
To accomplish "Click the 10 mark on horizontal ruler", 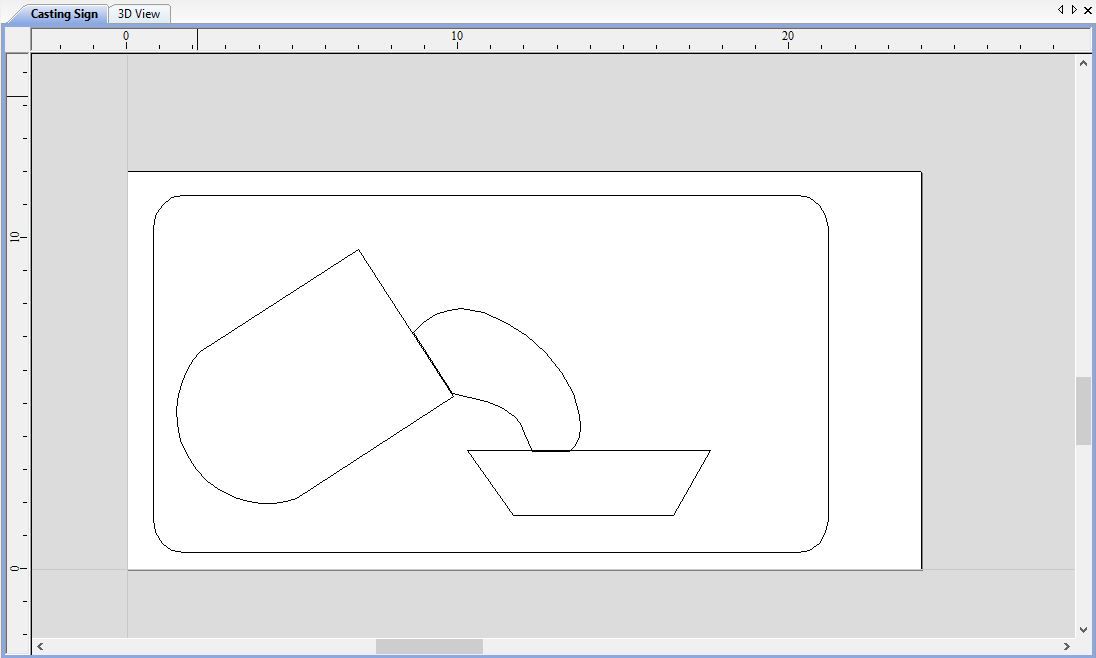I will click(456, 36).
